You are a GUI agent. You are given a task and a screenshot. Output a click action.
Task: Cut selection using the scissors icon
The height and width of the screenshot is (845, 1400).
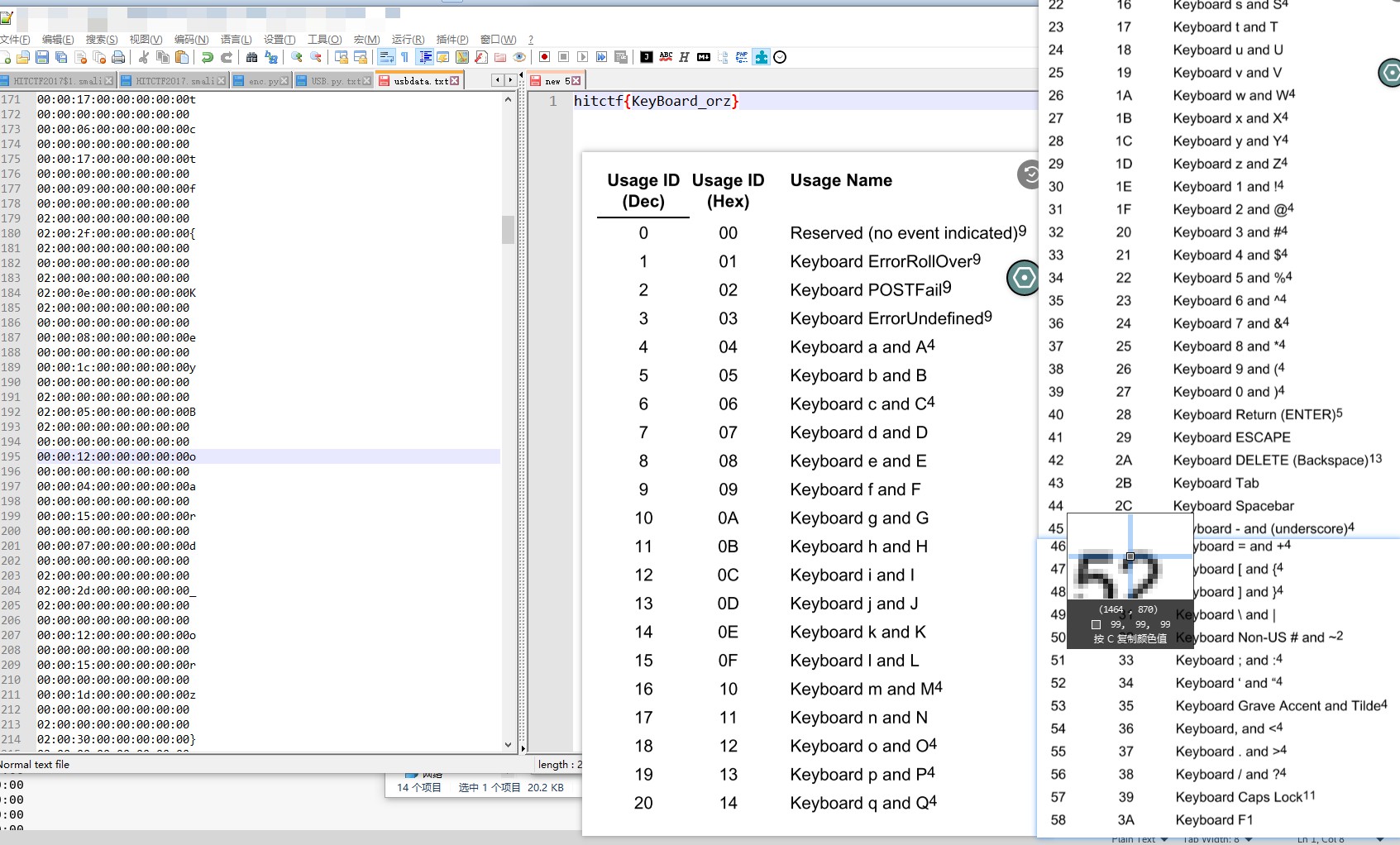click(144, 57)
